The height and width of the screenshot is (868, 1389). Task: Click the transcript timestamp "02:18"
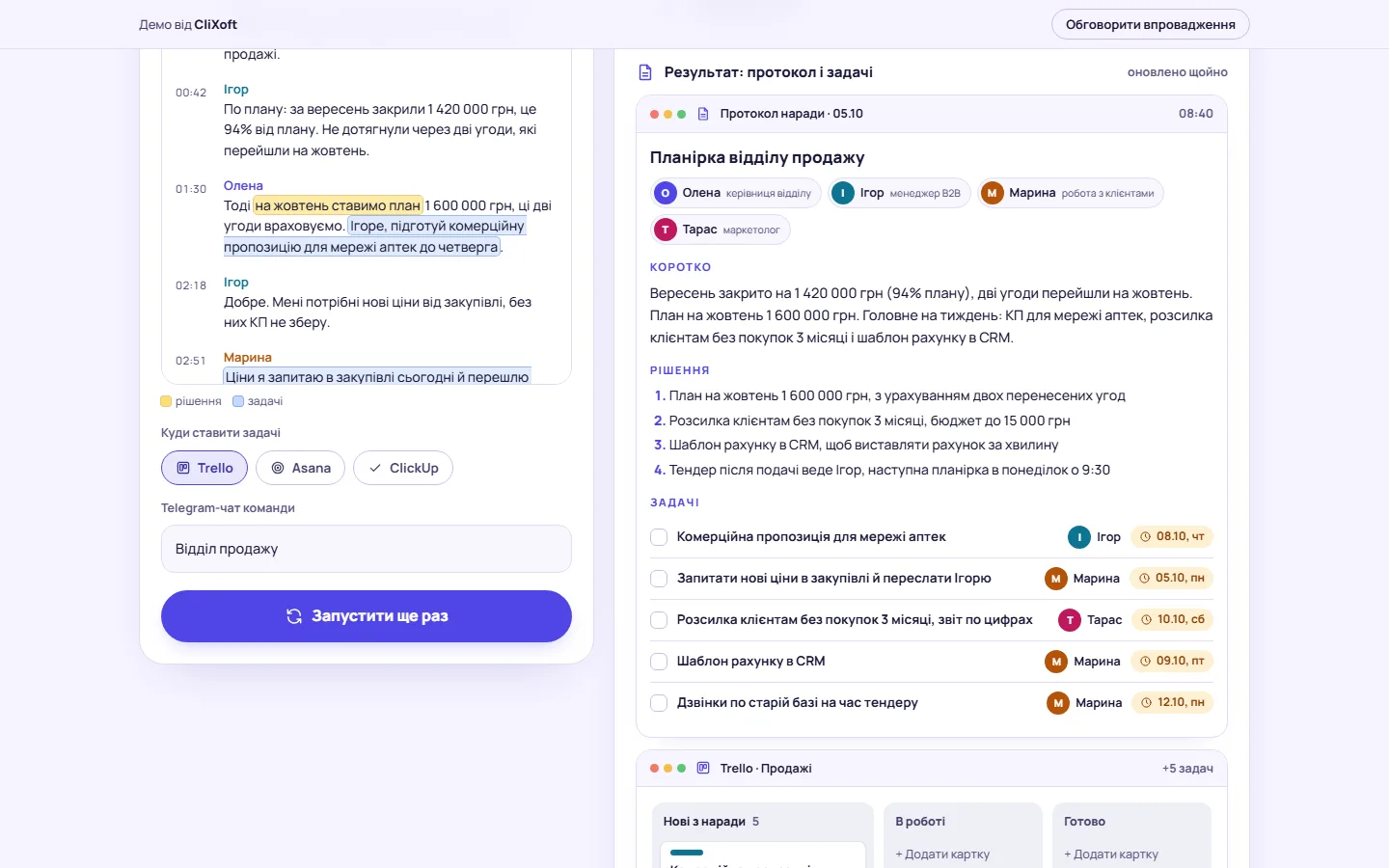tap(191, 285)
